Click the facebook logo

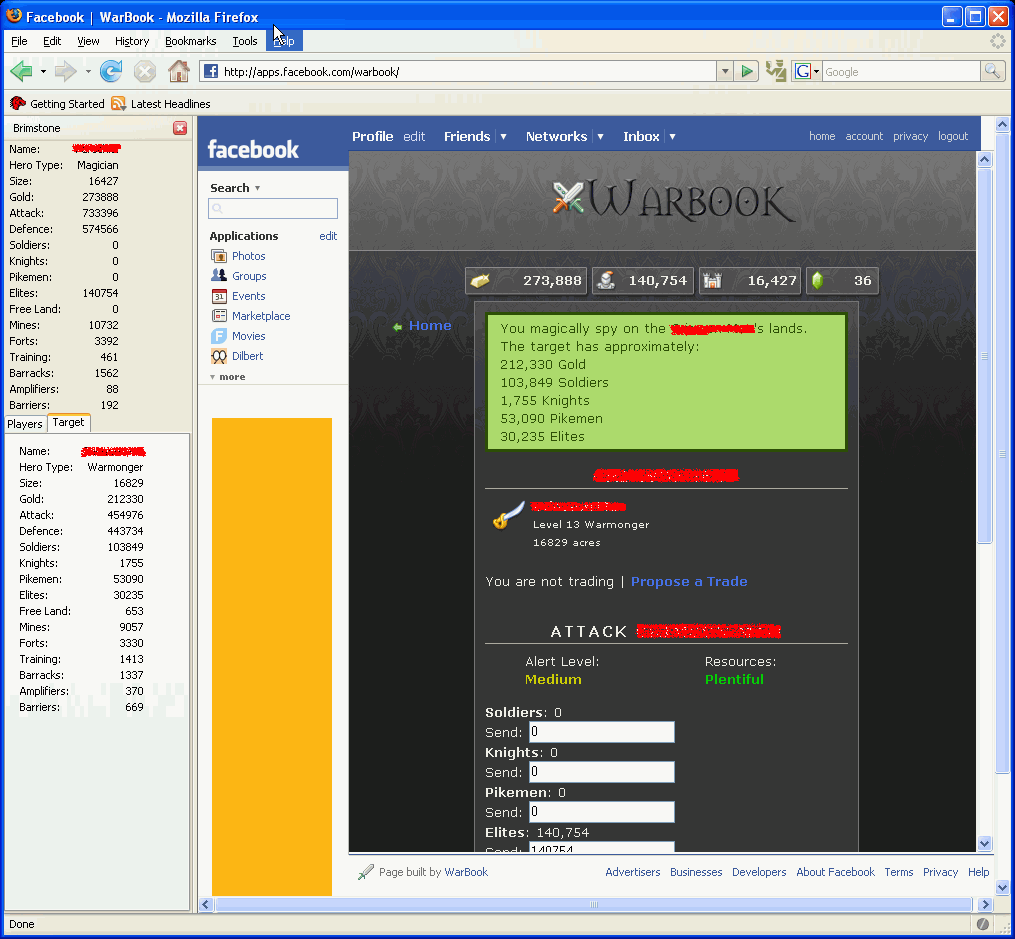(x=253, y=149)
